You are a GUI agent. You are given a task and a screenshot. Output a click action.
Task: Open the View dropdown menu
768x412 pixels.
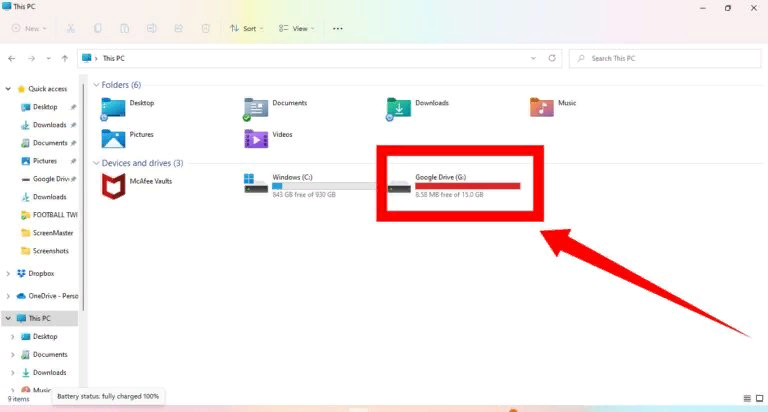297,28
